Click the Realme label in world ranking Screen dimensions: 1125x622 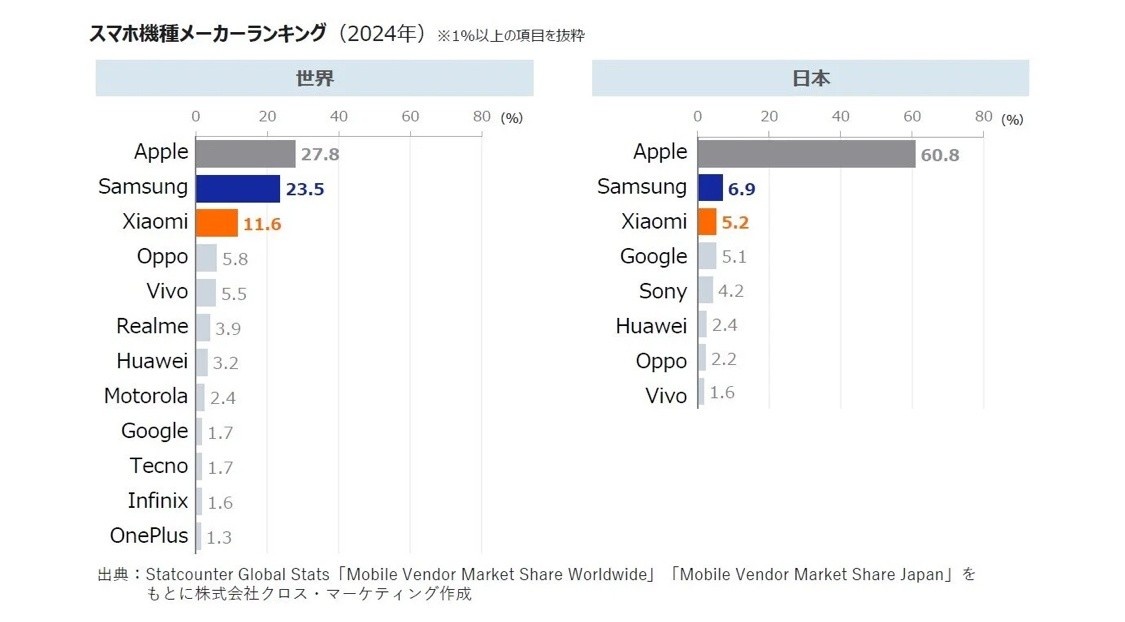[152, 326]
